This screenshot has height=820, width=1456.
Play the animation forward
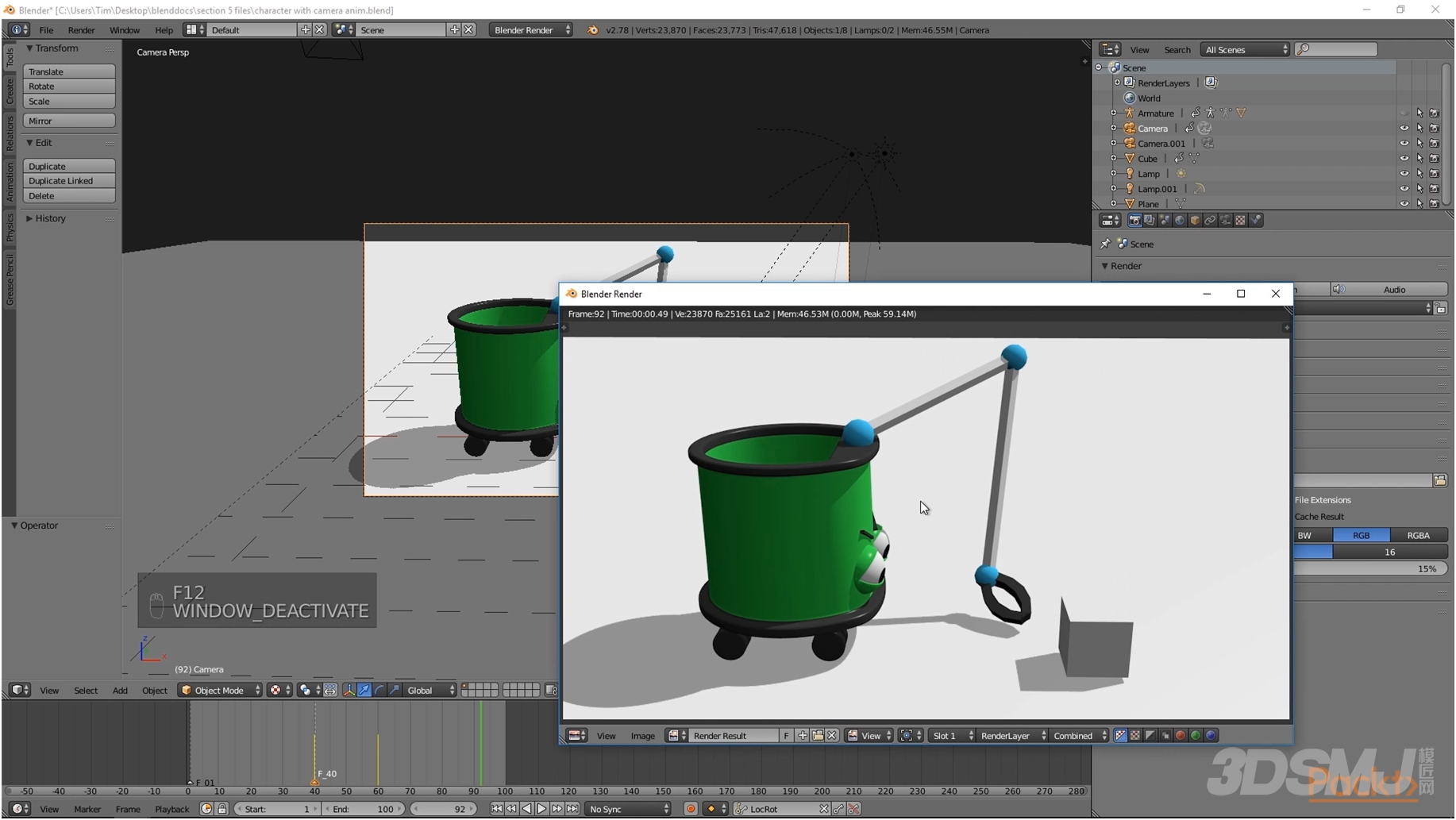point(541,809)
